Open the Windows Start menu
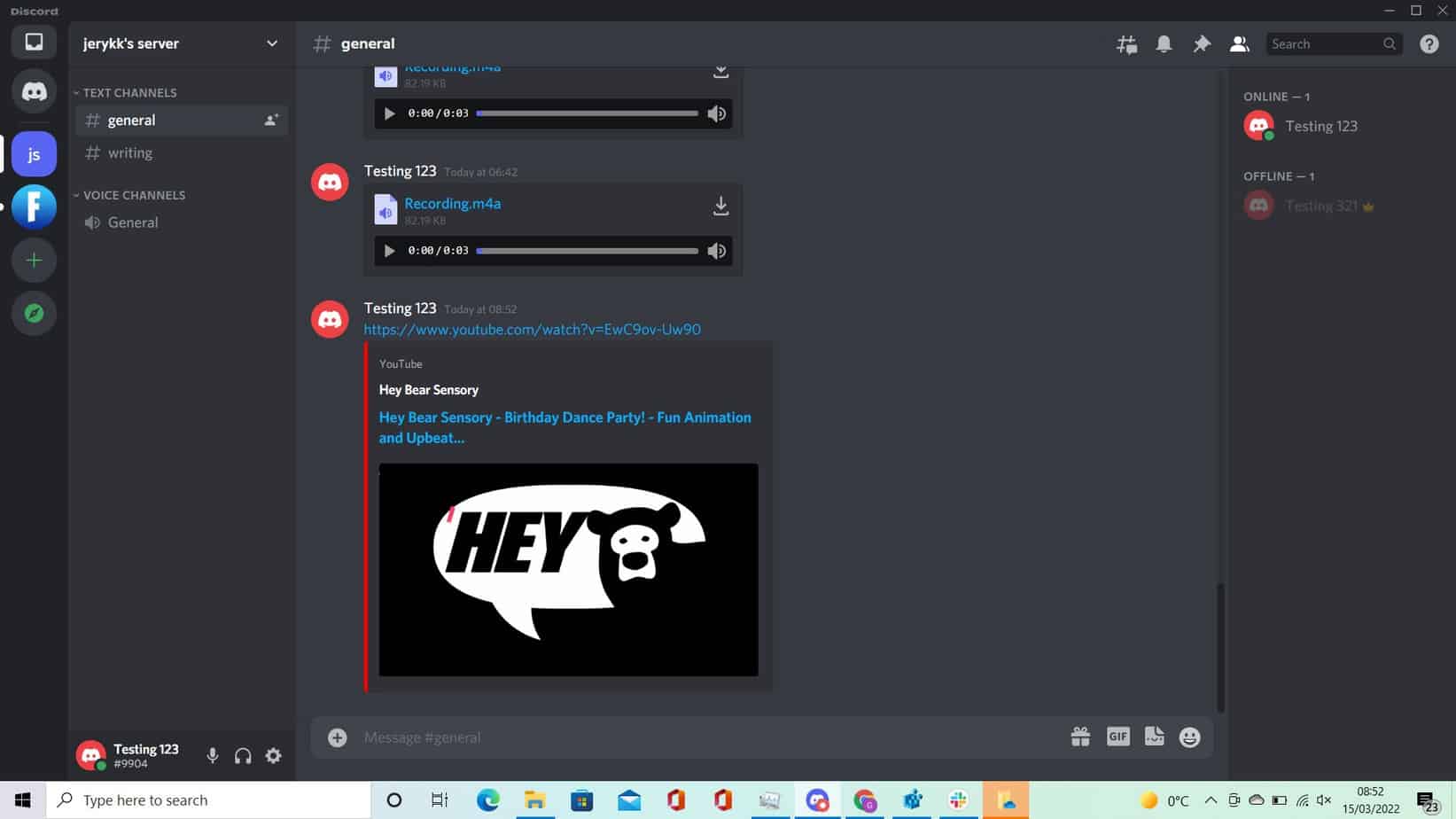 pyautogui.click(x=23, y=800)
